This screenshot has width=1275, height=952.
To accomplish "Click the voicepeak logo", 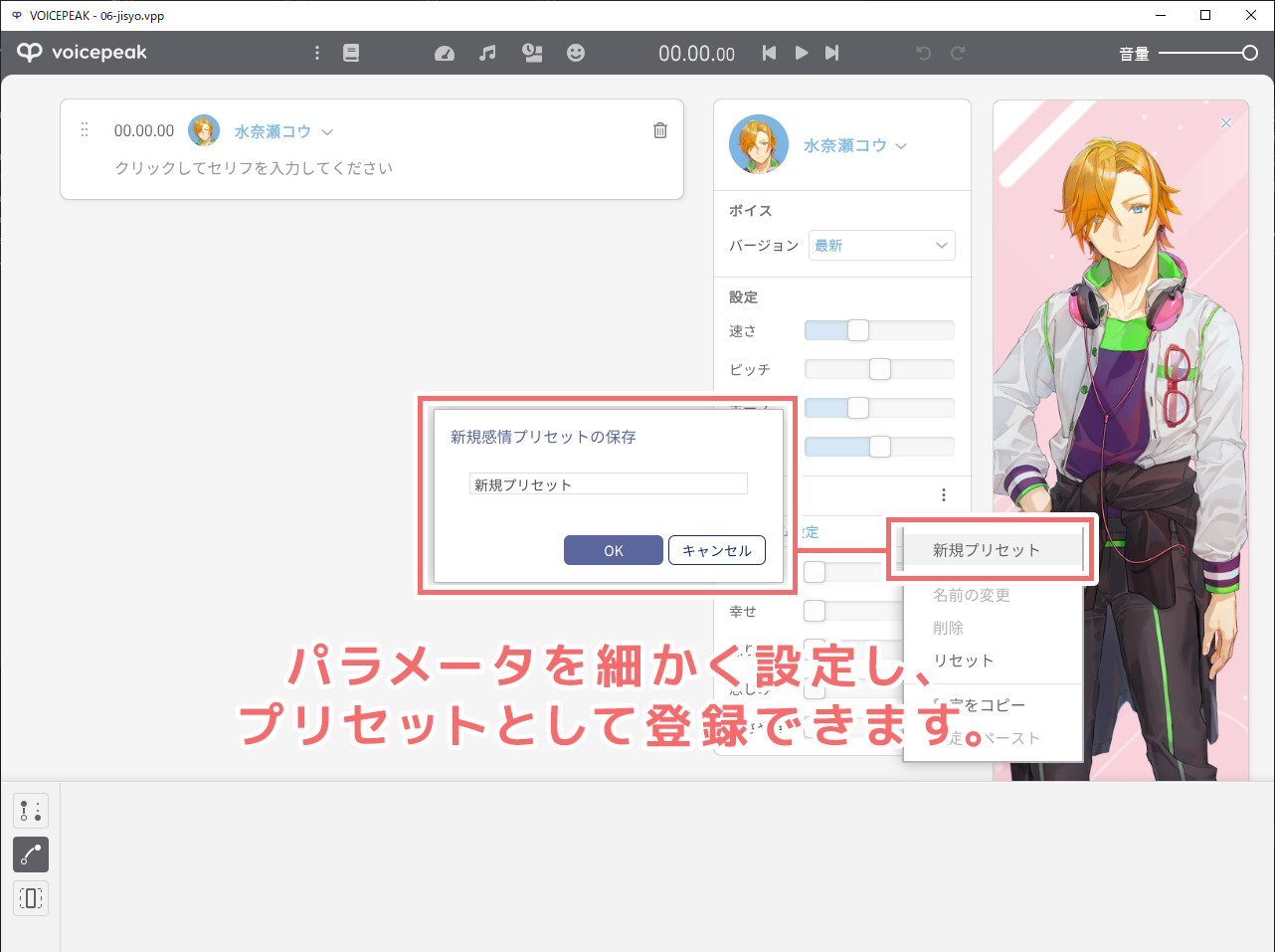I will point(82,53).
